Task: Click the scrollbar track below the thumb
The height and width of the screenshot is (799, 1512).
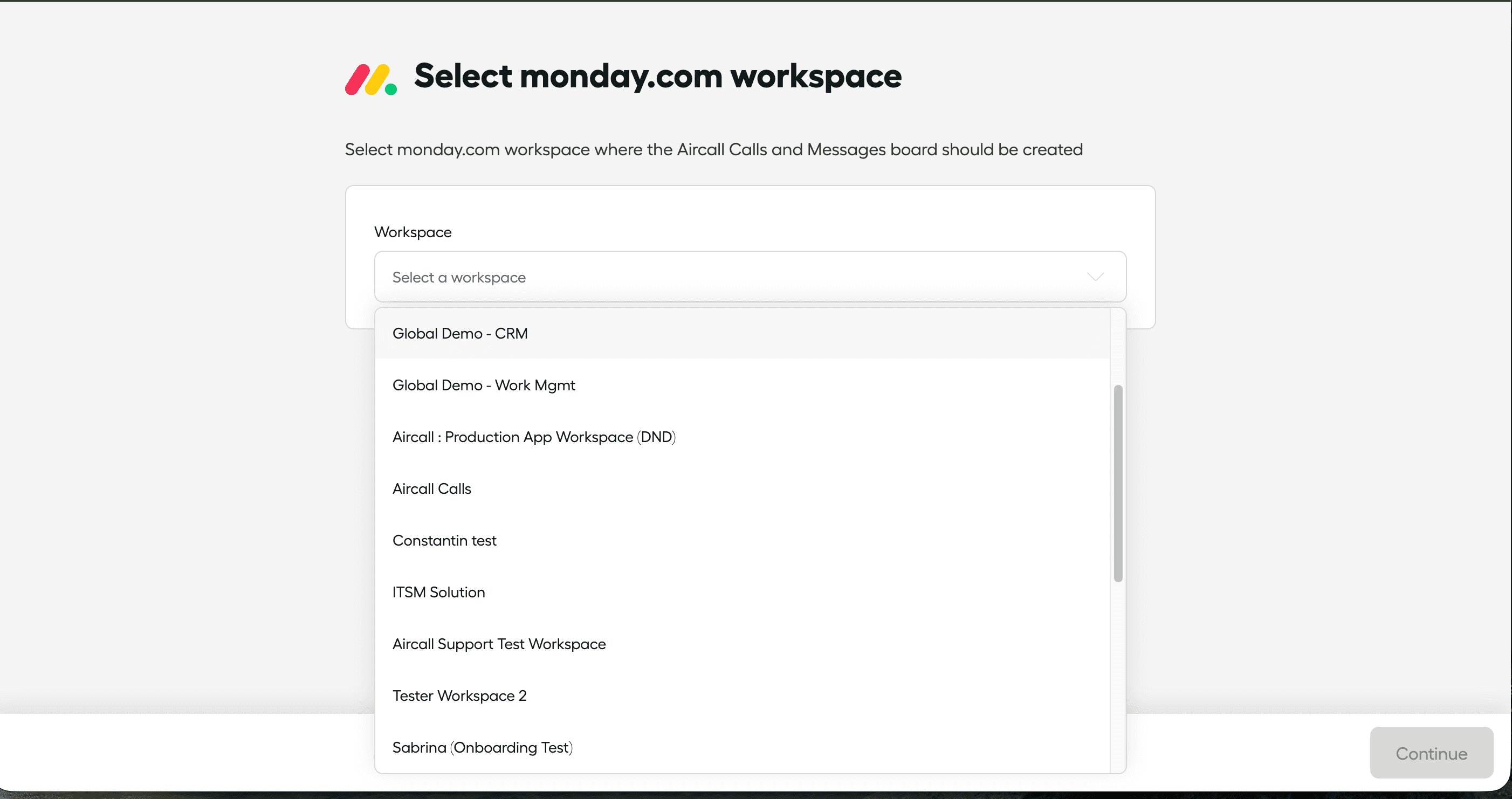Action: tap(1118, 675)
